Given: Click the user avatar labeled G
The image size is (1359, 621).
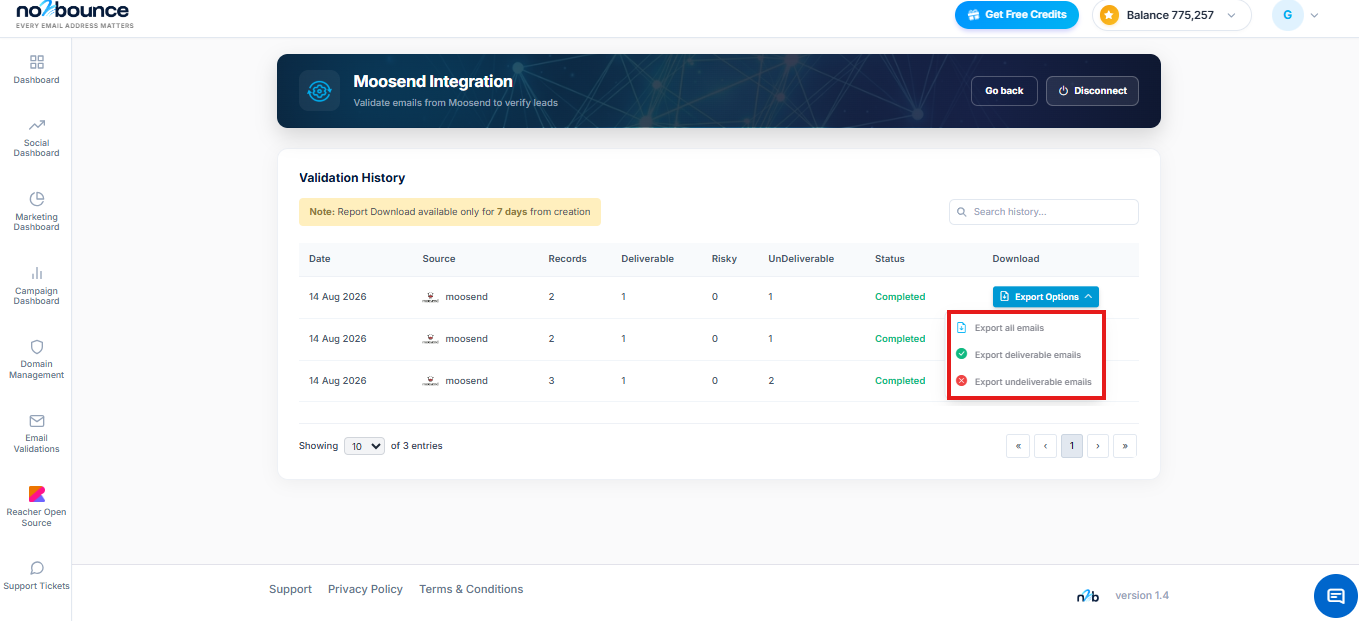Looking at the screenshot, I should 1287,15.
